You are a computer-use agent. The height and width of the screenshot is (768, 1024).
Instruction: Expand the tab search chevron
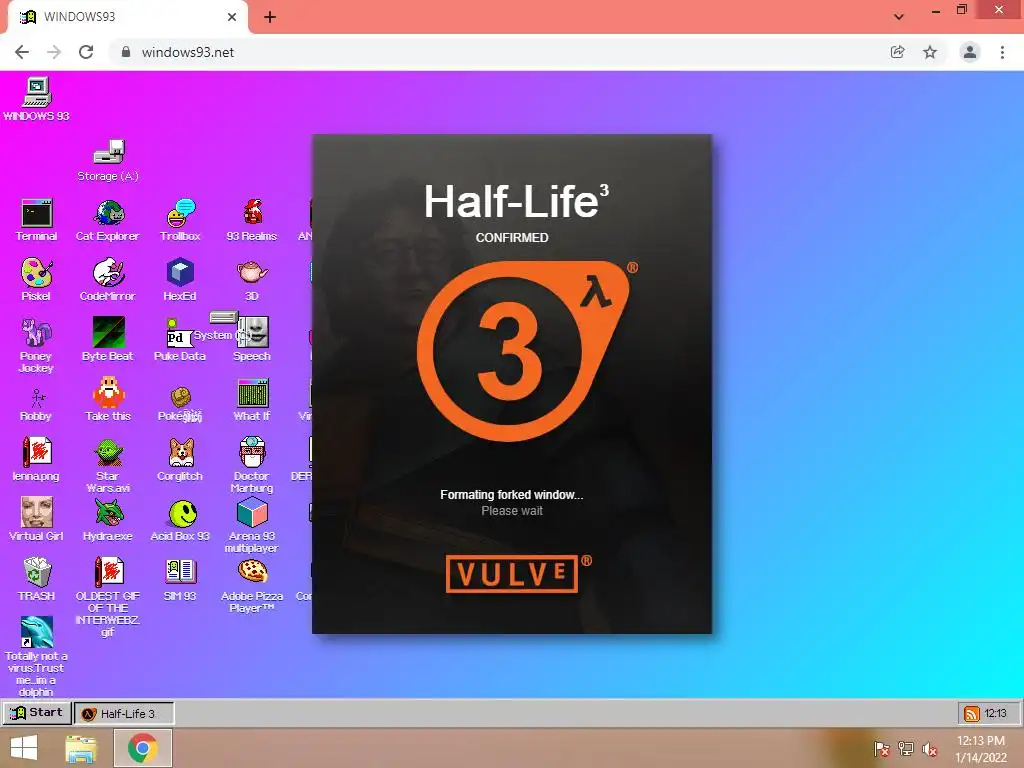[899, 17]
